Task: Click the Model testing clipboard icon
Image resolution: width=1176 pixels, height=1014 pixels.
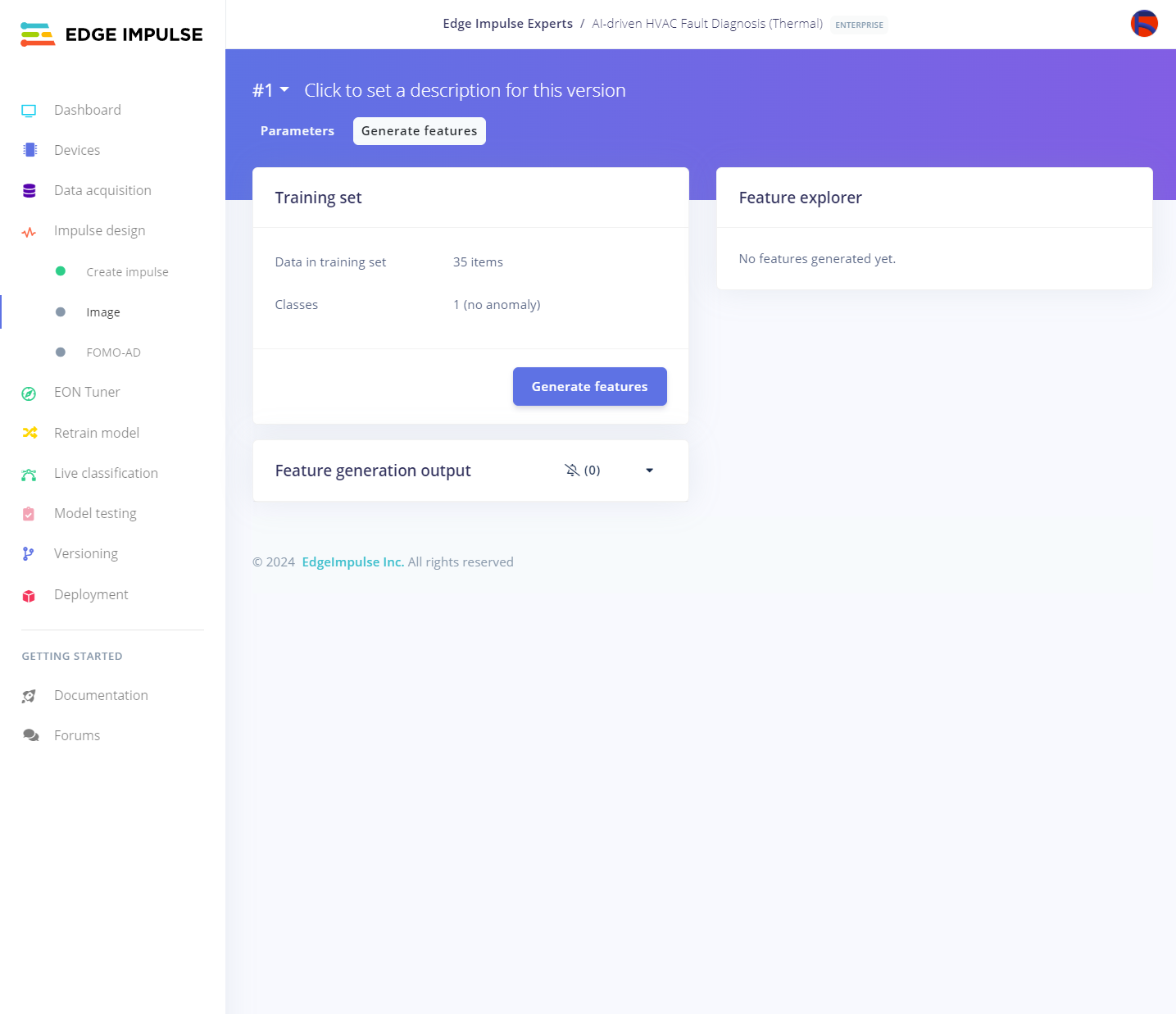Action: click(29, 514)
